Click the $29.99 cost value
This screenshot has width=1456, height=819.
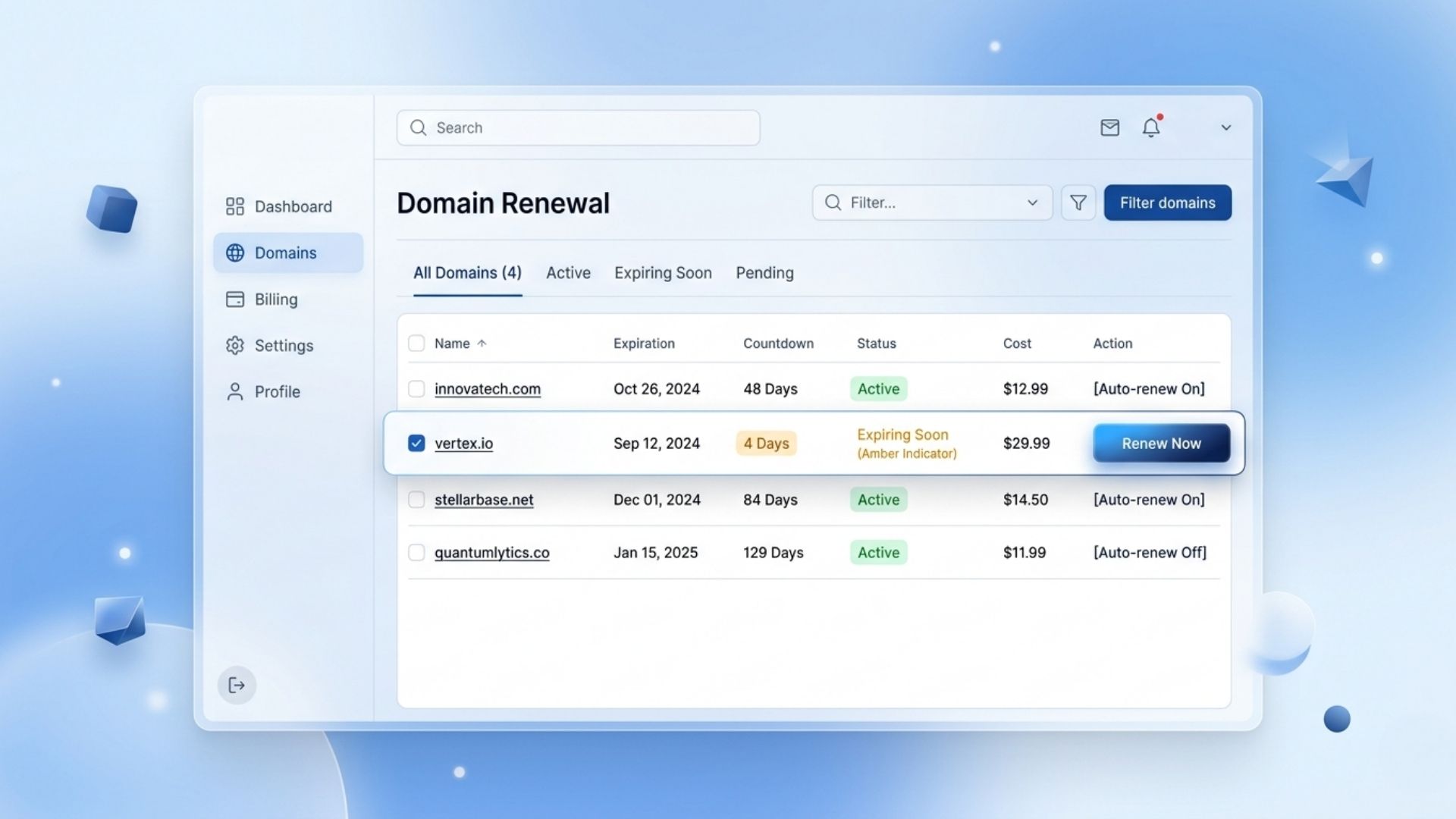[x=1026, y=444]
